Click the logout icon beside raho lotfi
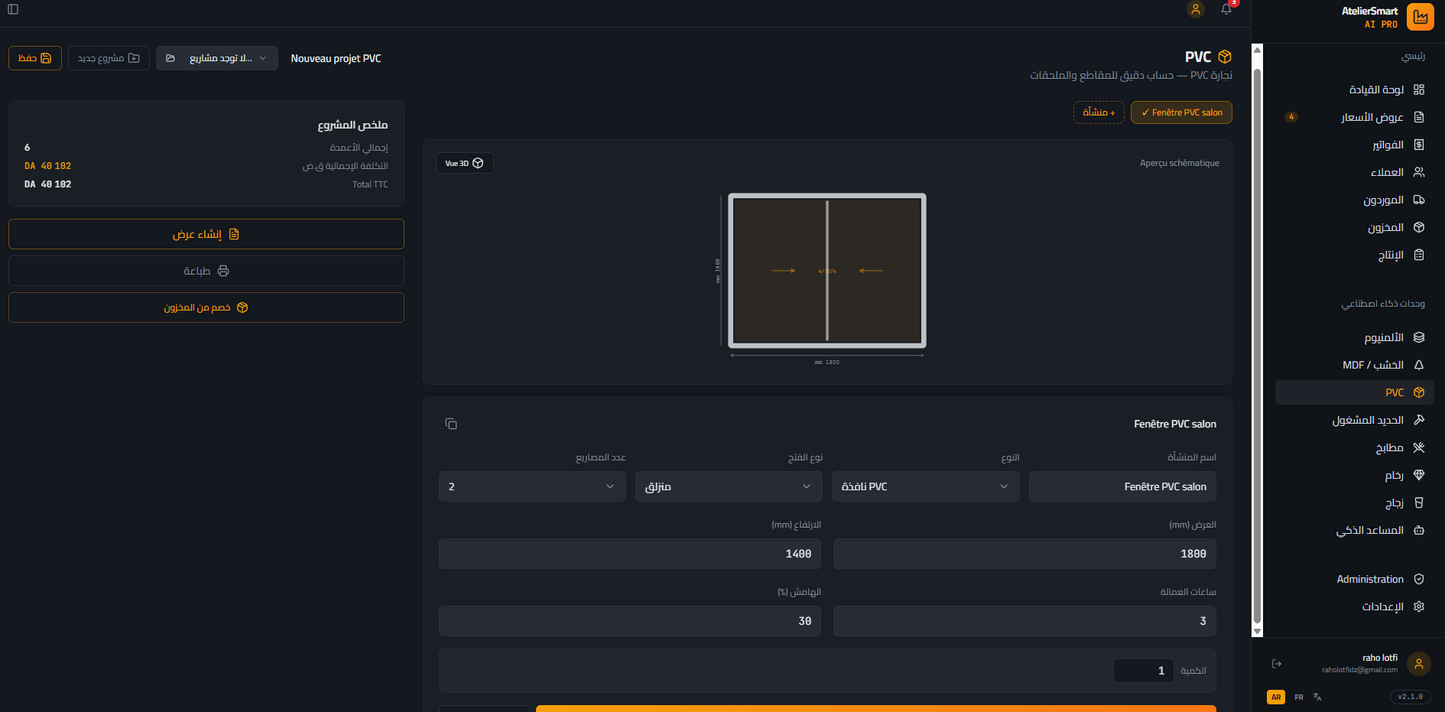1445x712 pixels. pyautogui.click(x=1277, y=664)
